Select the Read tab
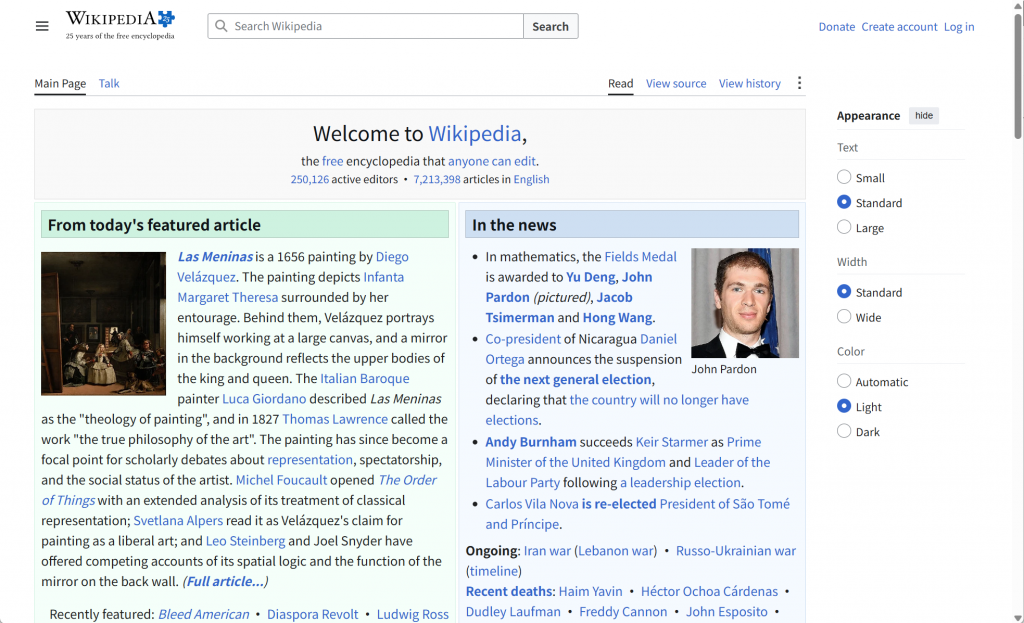 [620, 84]
